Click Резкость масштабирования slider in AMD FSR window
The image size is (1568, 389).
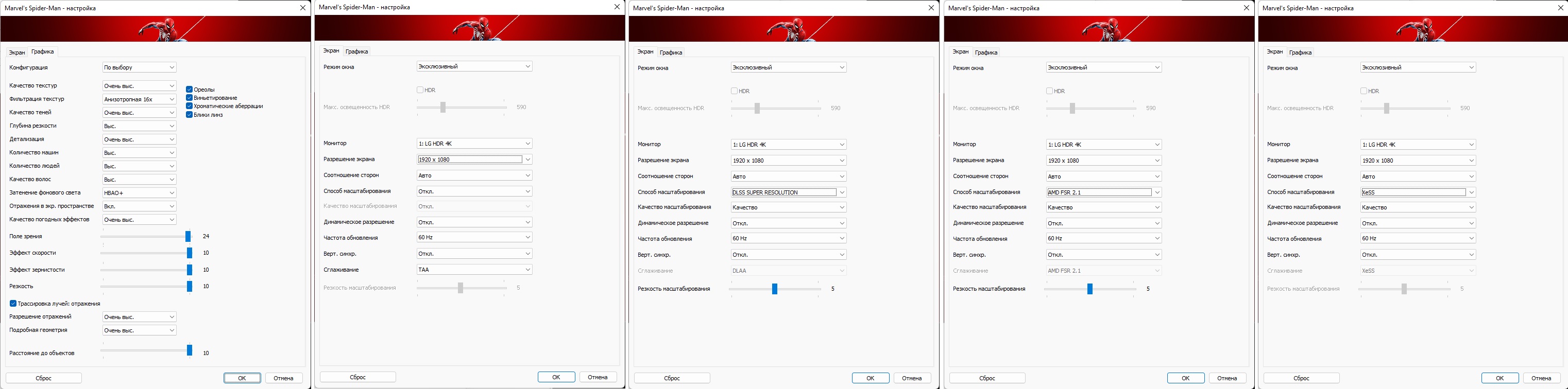[1090, 289]
